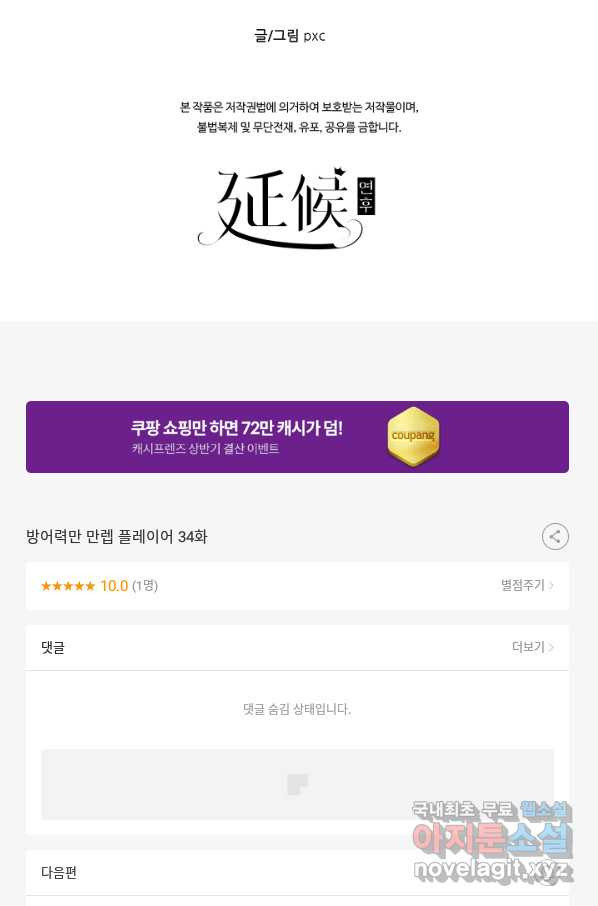
Task: Click the chevron next to 더보기
Action: (551, 647)
